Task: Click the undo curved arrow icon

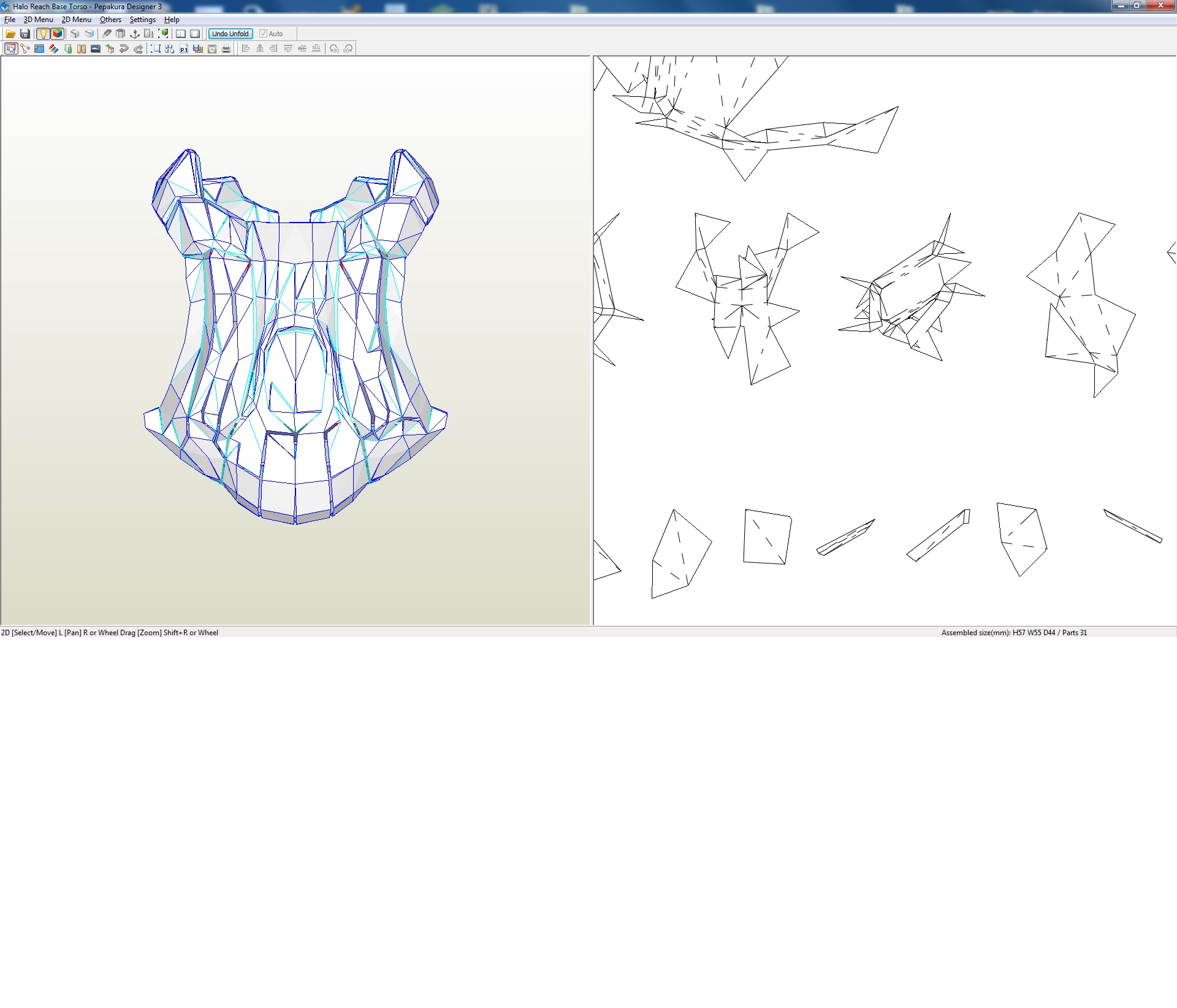Action: pos(124,48)
